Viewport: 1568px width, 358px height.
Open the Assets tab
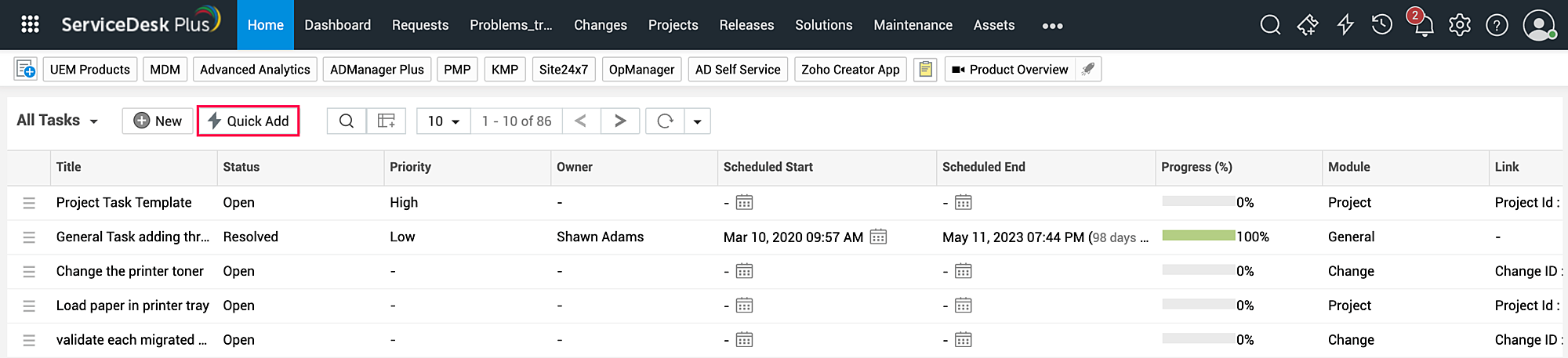(x=993, y=25)
